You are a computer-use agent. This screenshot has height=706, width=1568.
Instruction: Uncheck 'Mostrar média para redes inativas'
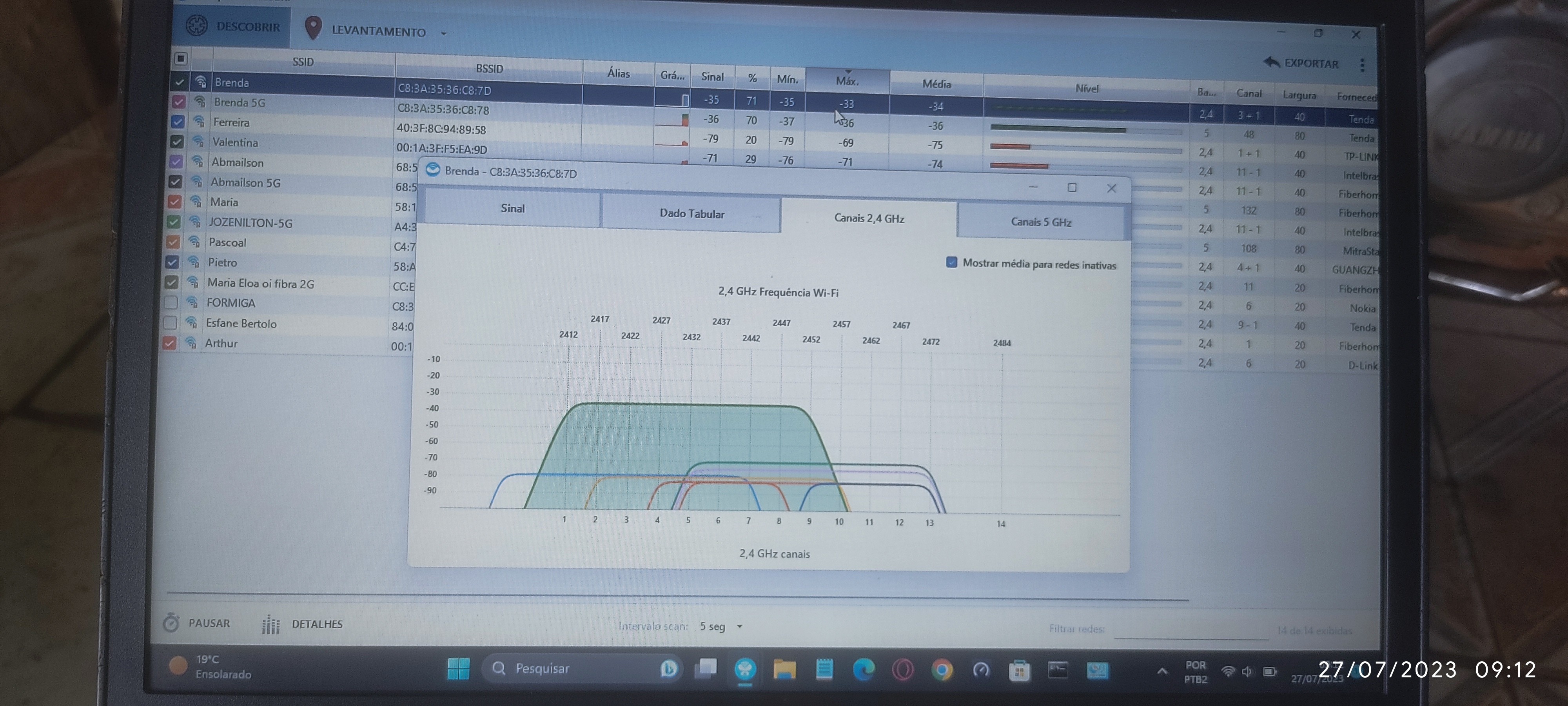coord(951,262)
